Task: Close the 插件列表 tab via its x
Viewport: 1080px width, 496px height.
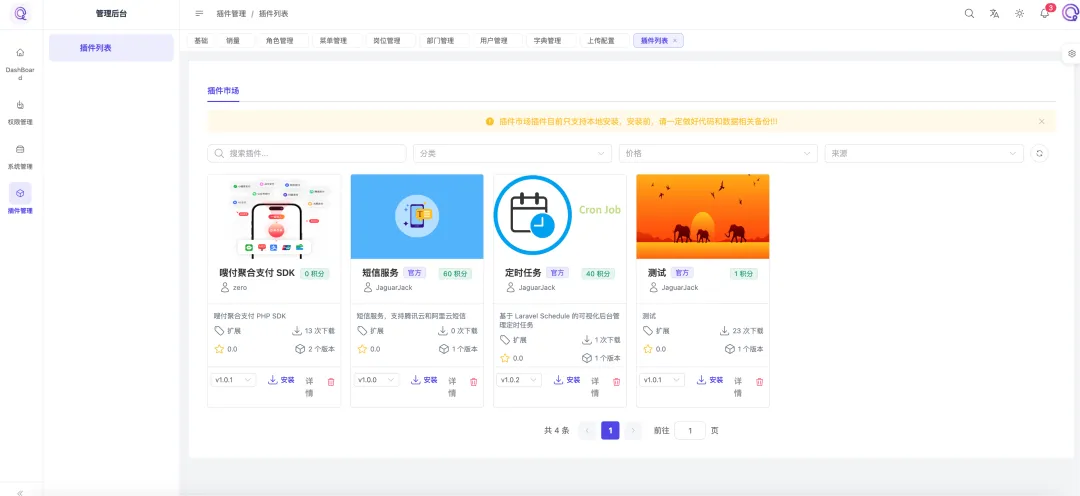Action: 675,41
